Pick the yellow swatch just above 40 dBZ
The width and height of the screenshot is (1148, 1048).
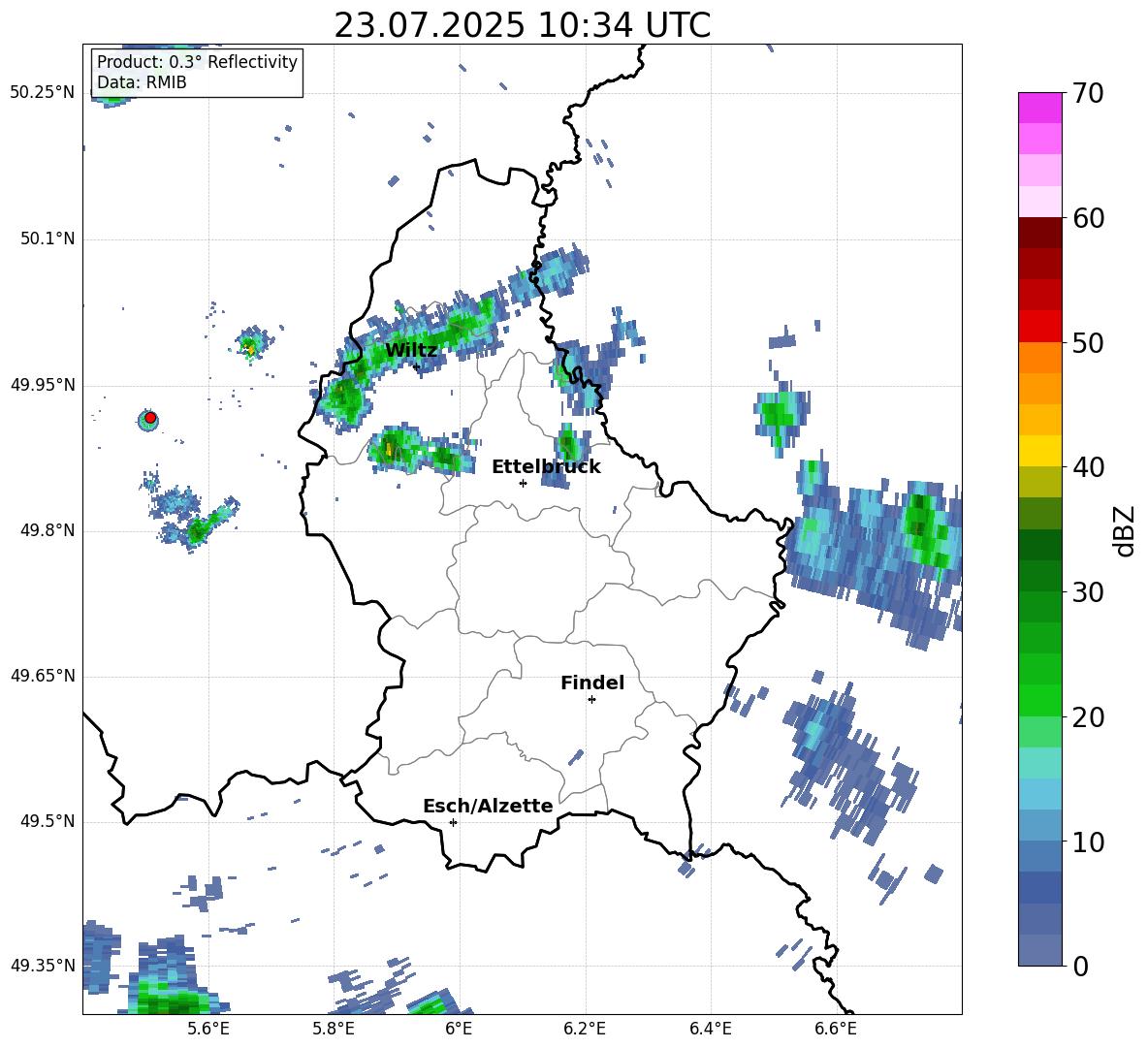pyautogui.click(x=1040, y=451)
